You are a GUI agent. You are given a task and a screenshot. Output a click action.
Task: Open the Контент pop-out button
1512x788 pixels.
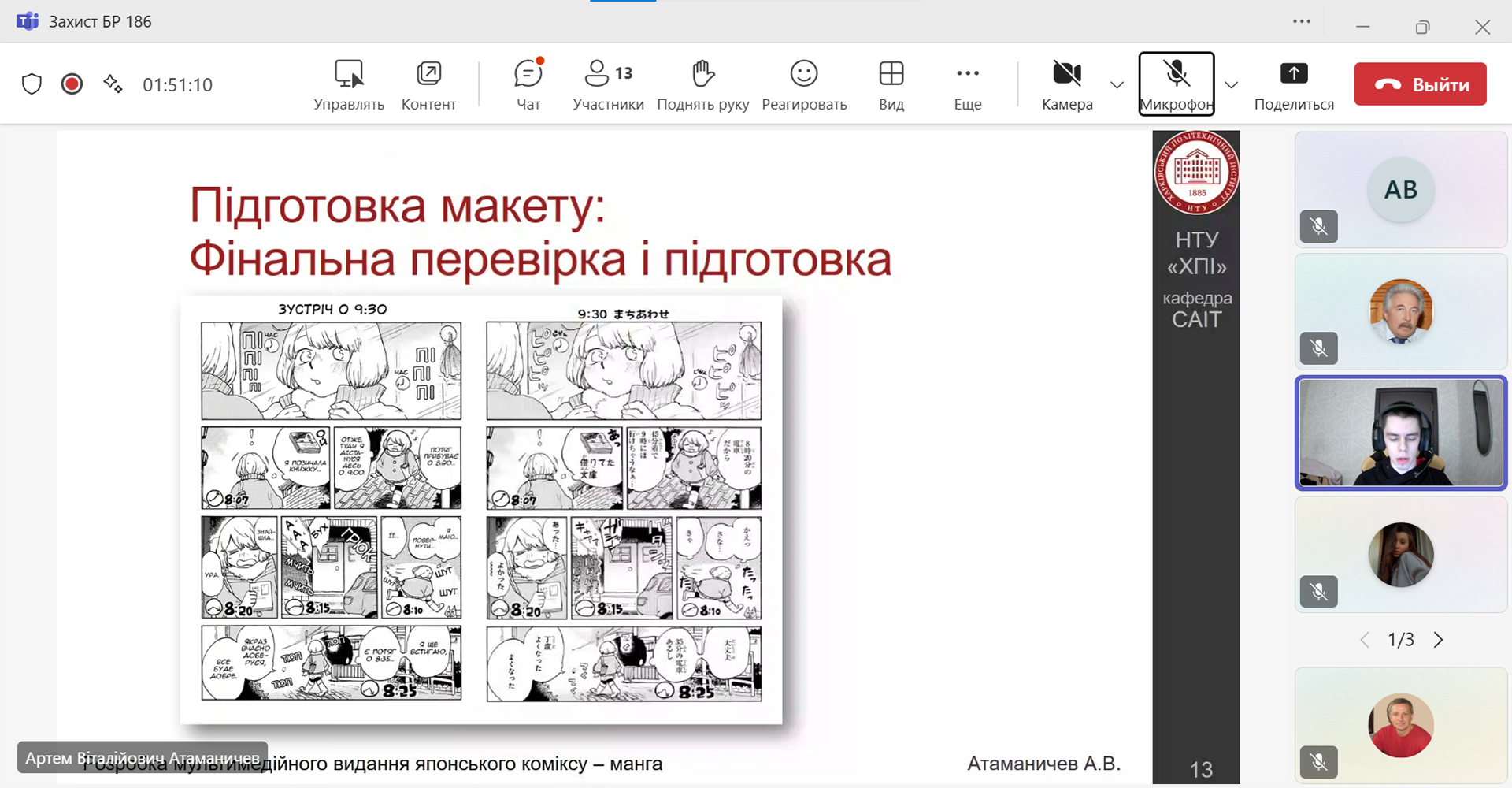click(428, 84)
